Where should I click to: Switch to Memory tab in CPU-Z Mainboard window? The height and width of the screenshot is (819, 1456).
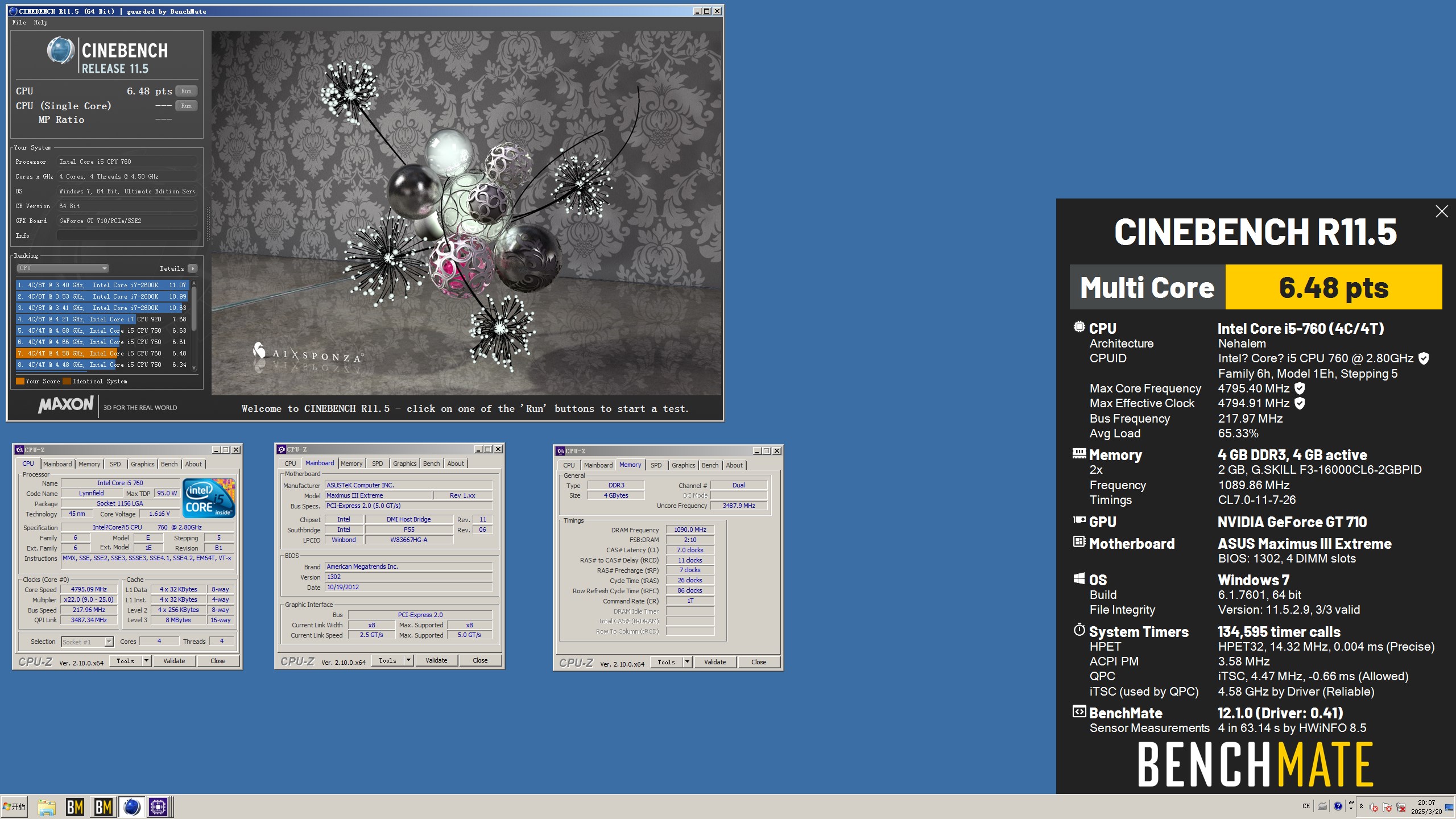[x=351, y=464]
